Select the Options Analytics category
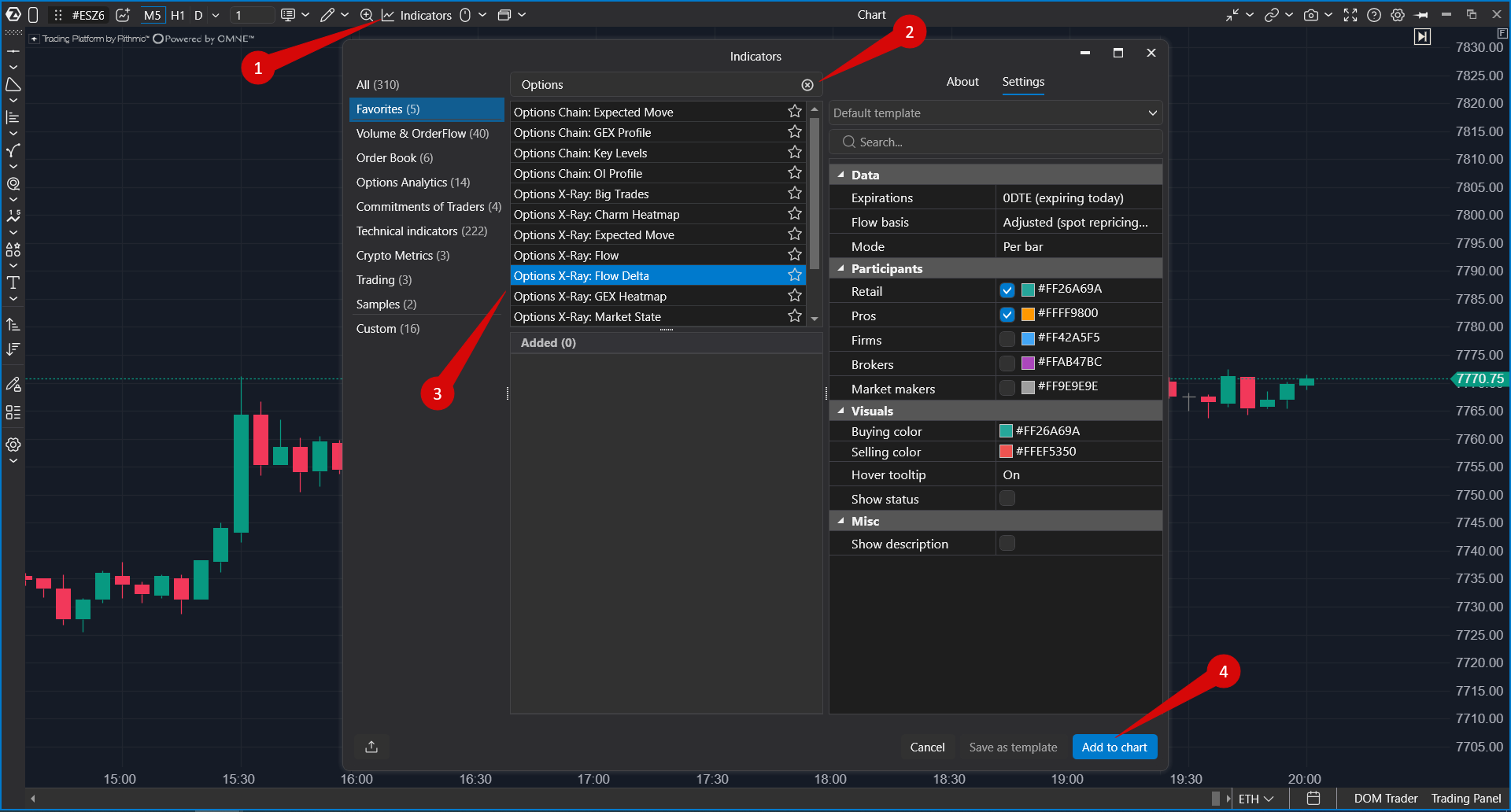The height and width of the screenshot is (812, 1511). 413,183
